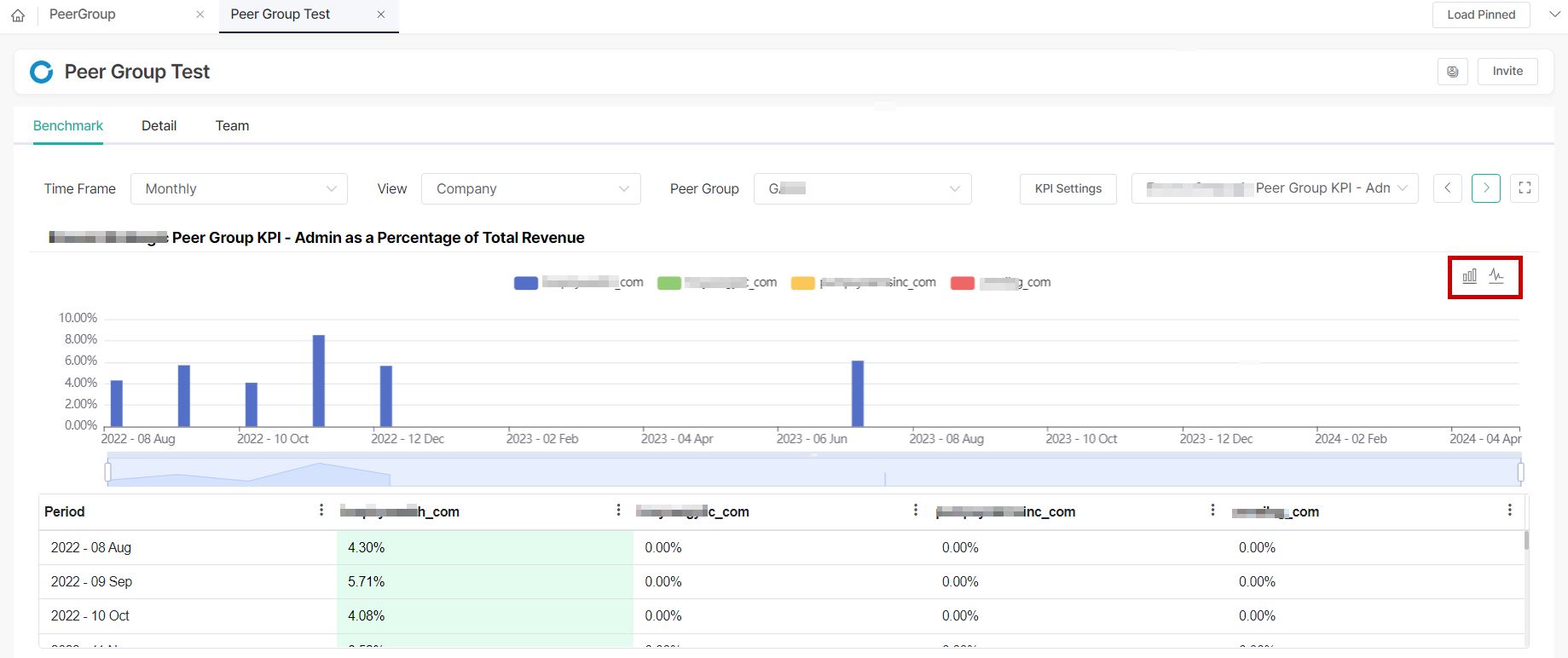Click the 4.08% cell

coord(485,616)
